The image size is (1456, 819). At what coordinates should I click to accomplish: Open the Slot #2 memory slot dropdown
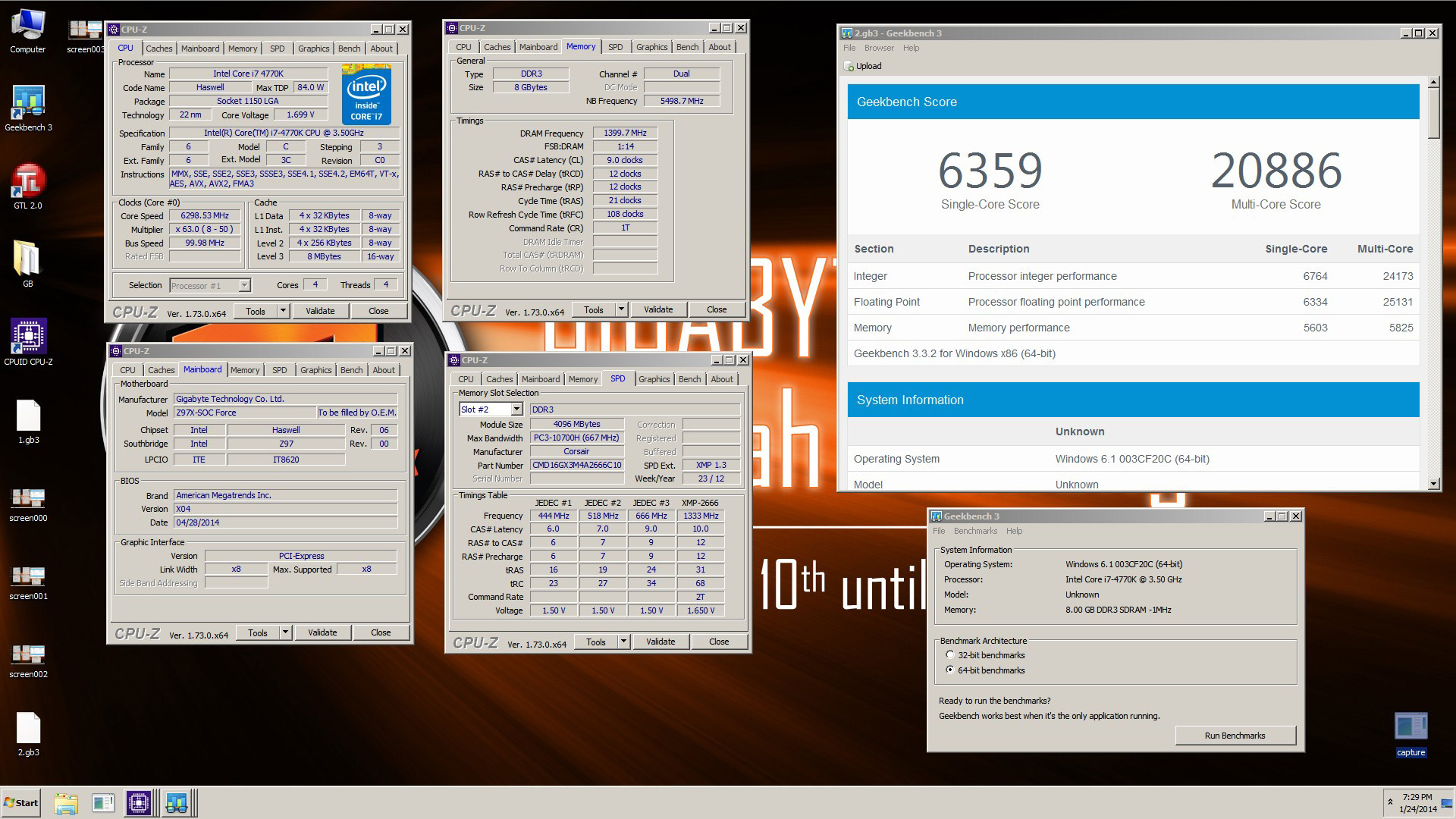click(516, 409)
